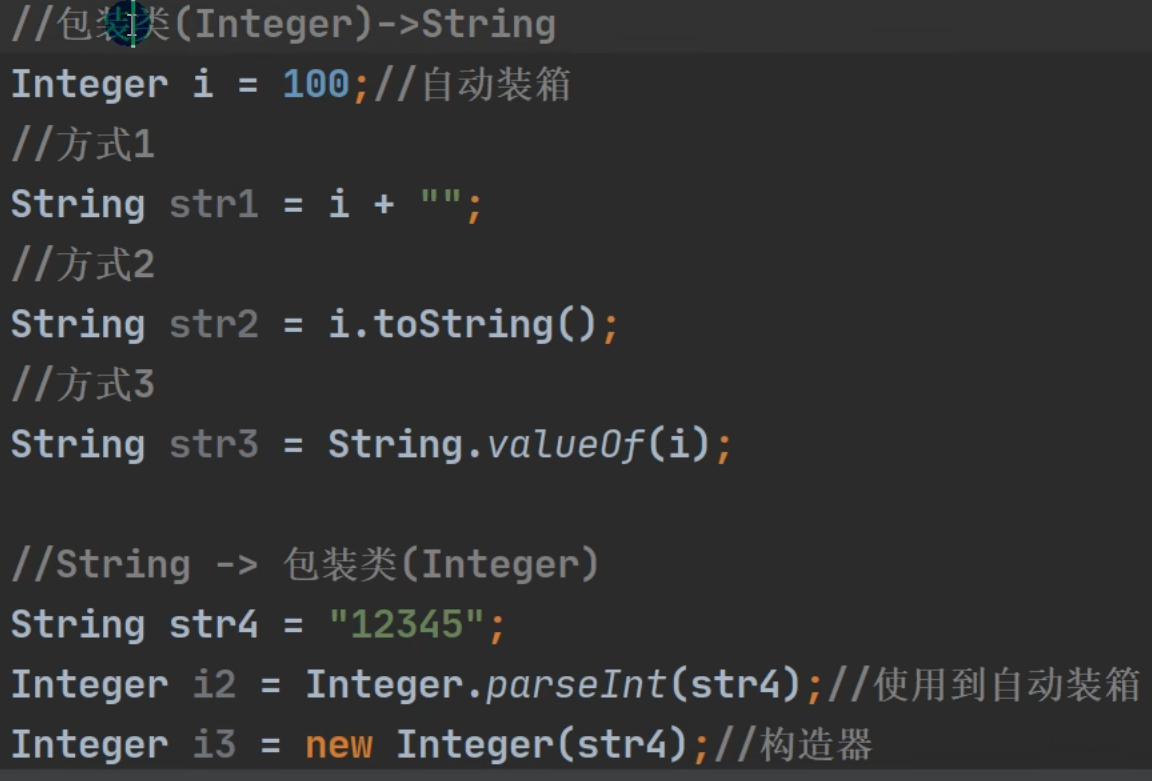The image size is (1152, 781).
Task: Place cursor on variable str1
Action: pyautogui.click(x=213, y=205)
